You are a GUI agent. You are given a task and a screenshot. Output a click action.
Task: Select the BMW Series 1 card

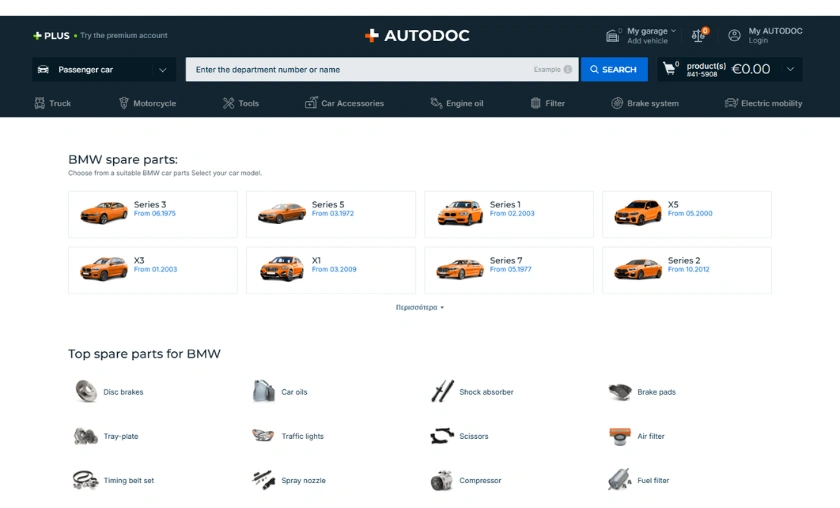[x=509, y=214]
